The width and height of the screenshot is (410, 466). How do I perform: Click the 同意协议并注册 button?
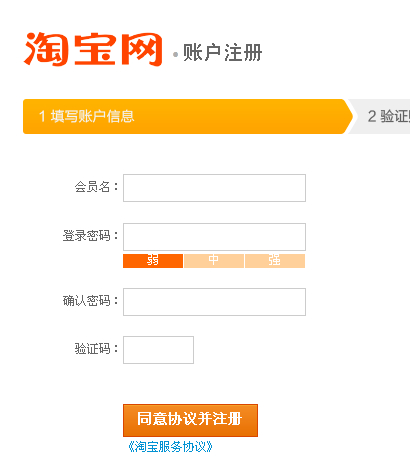click(190, 420)
